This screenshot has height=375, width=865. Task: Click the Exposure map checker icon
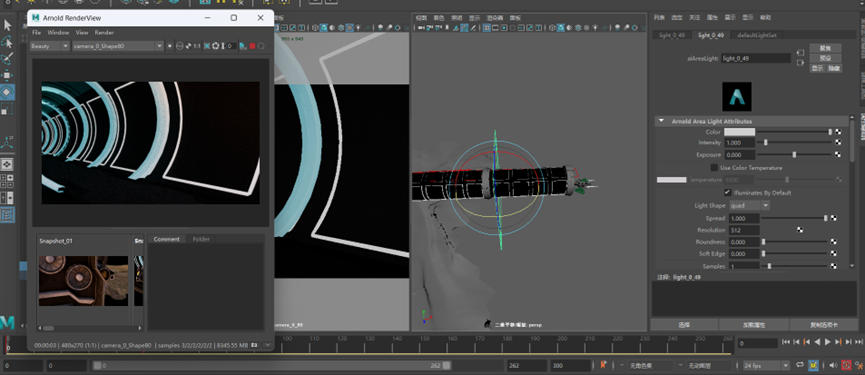tap(838, 155)
